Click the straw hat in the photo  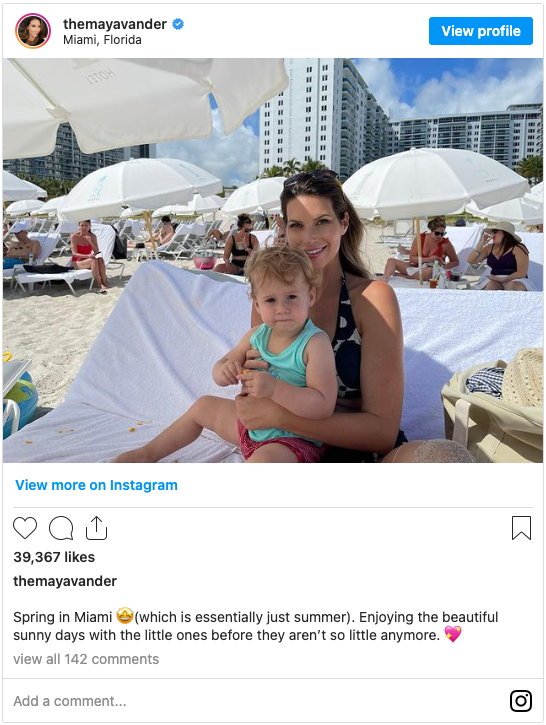tap(522, 378)
